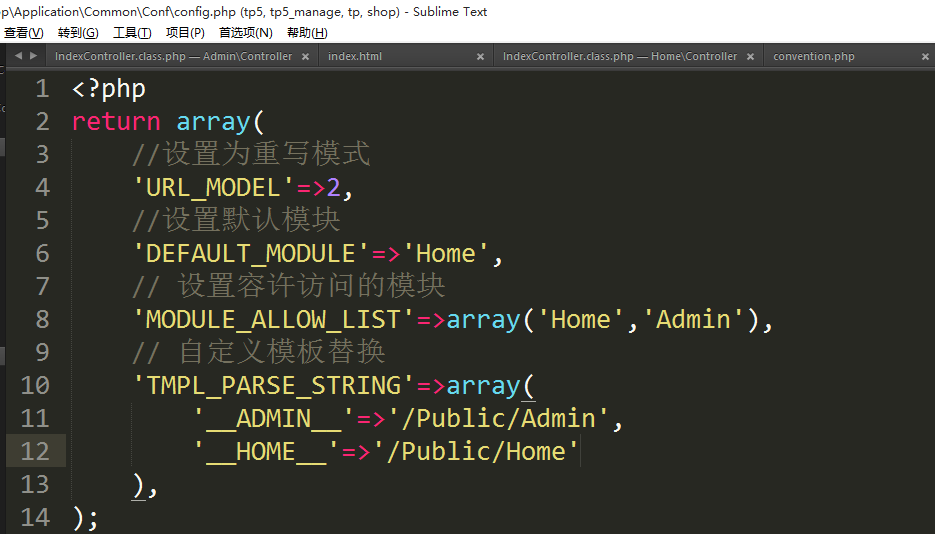
Task: Click the tab scroll right arrow
Action: [x=32, y=56]
